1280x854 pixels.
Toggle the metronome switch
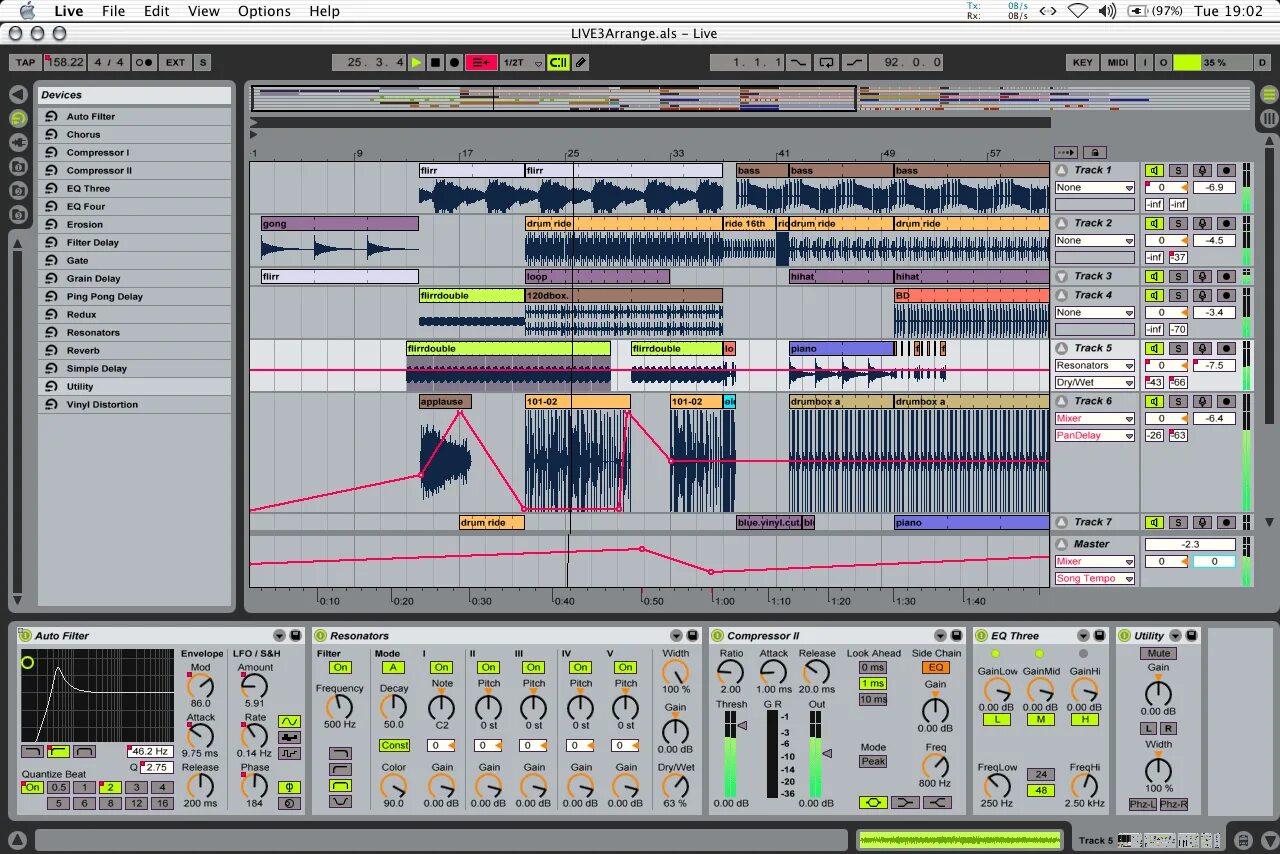point(144,62)
